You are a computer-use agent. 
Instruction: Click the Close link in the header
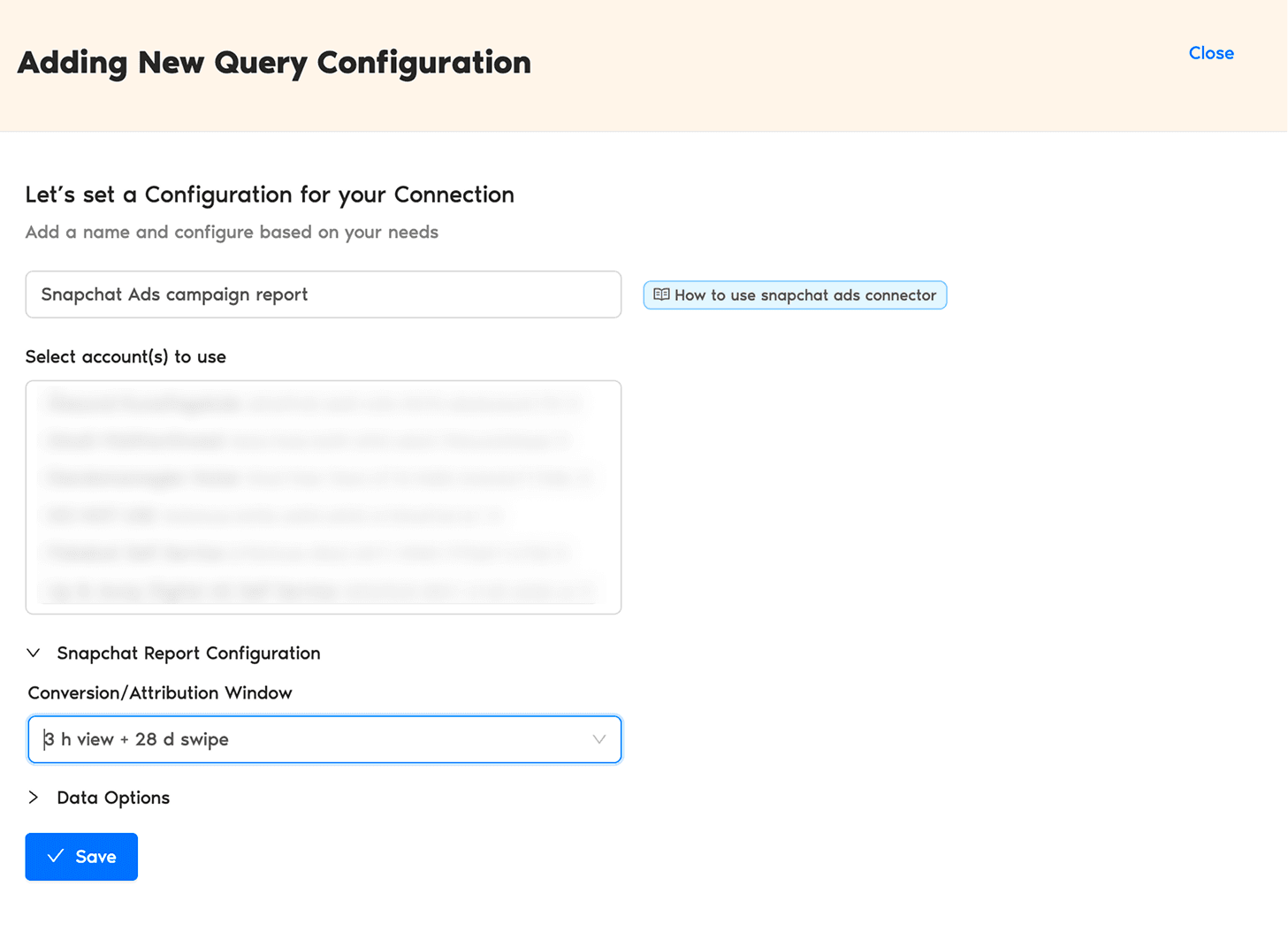click(1210, 53)
